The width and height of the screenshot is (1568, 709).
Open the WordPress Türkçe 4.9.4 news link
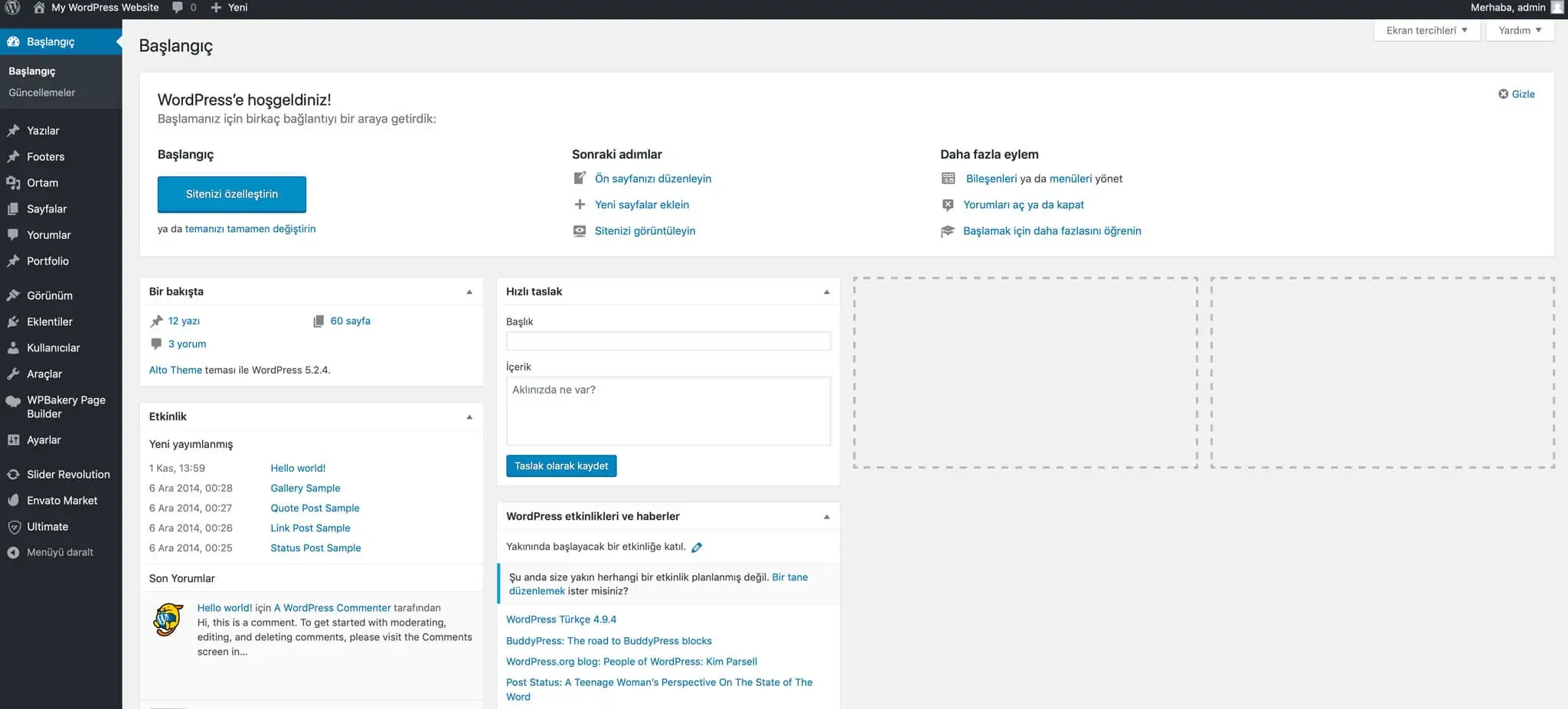(561, 619)
